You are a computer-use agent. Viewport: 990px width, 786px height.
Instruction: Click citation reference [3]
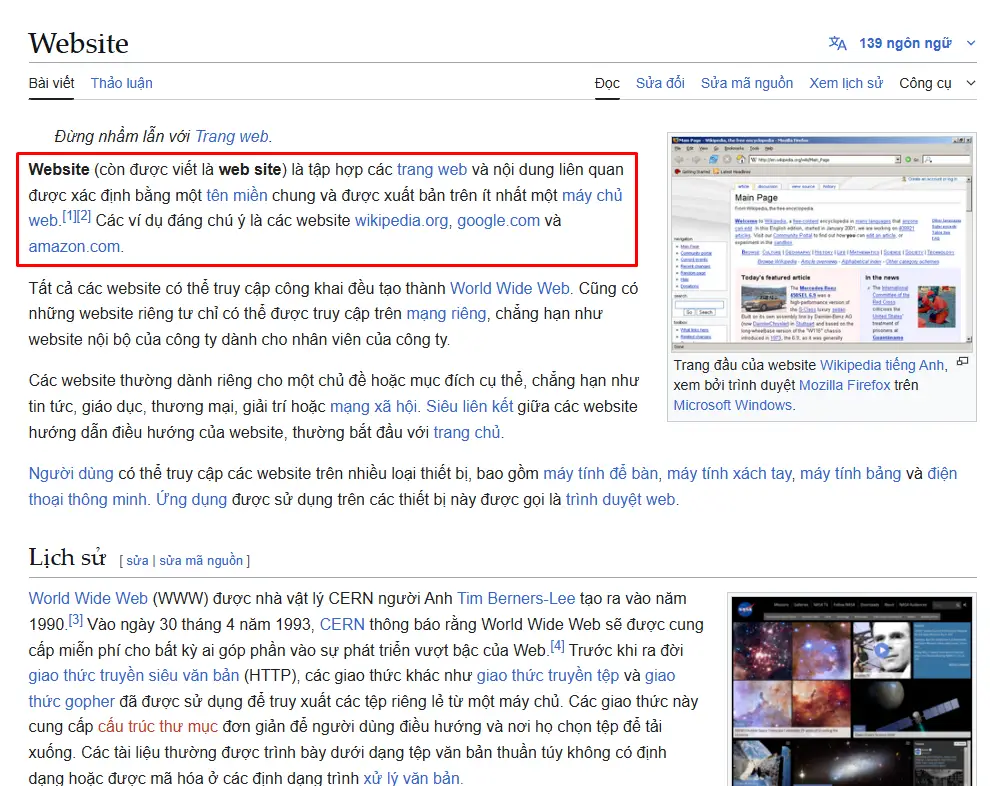(75, 620)
